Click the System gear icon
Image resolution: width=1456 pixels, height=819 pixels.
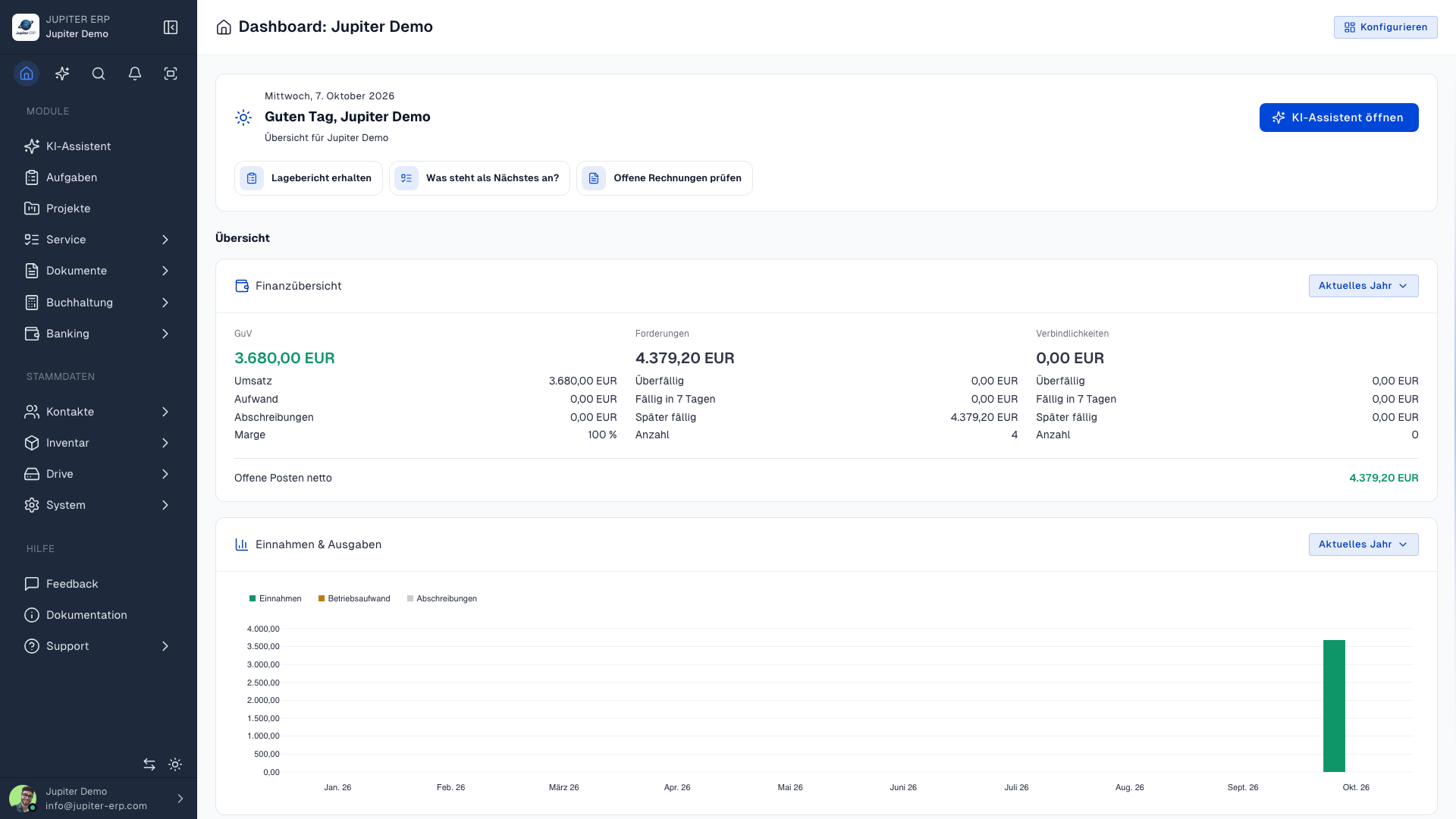point(32,505)
